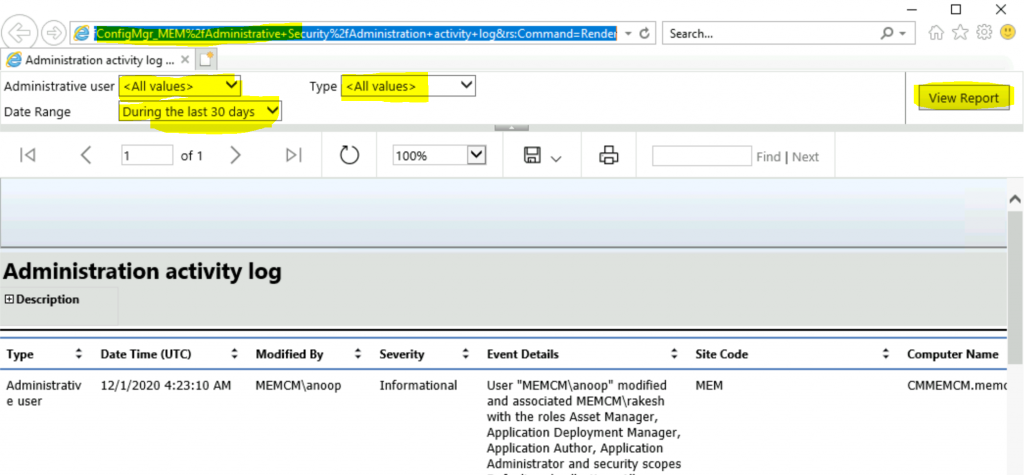The height and width of the screenshot is (475, 1024).
Task: Click the Event Details text cell
Action: pyautogui.click(x=584, y=425)
